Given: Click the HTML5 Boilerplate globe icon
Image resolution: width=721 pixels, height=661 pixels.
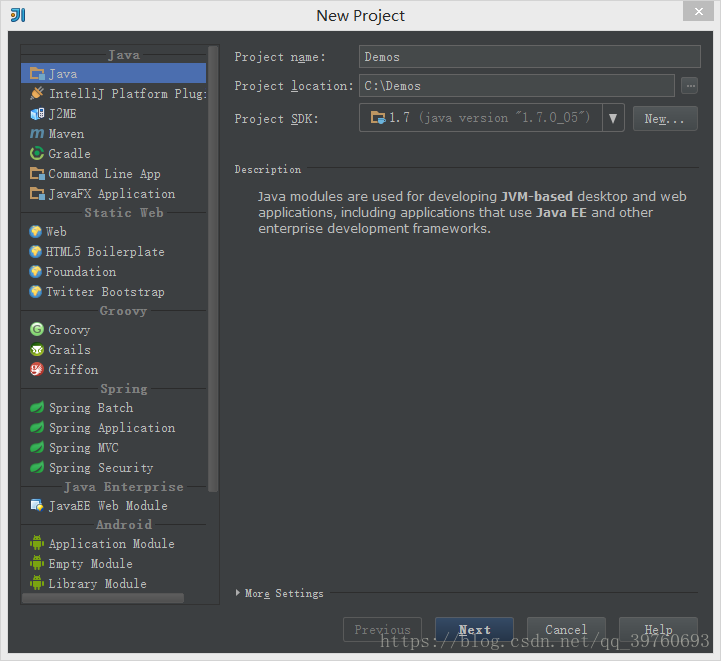Looking at the screenshot, I should click(35, 251).
